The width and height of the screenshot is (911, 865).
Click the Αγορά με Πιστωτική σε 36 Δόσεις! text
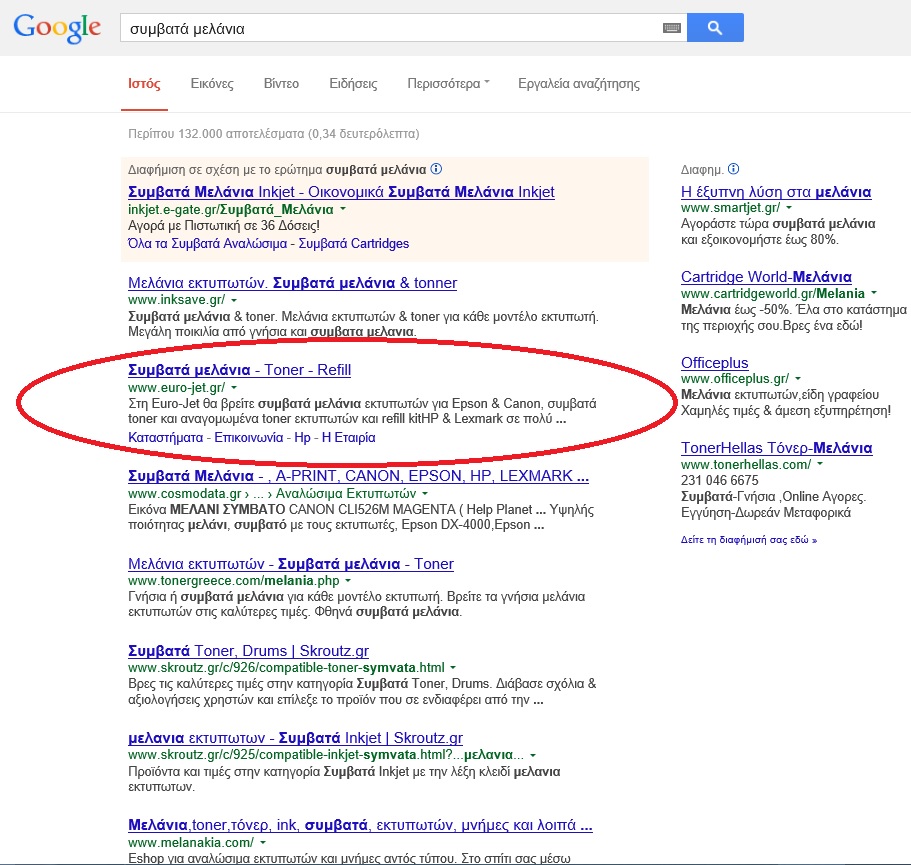[x=224, y=225]
